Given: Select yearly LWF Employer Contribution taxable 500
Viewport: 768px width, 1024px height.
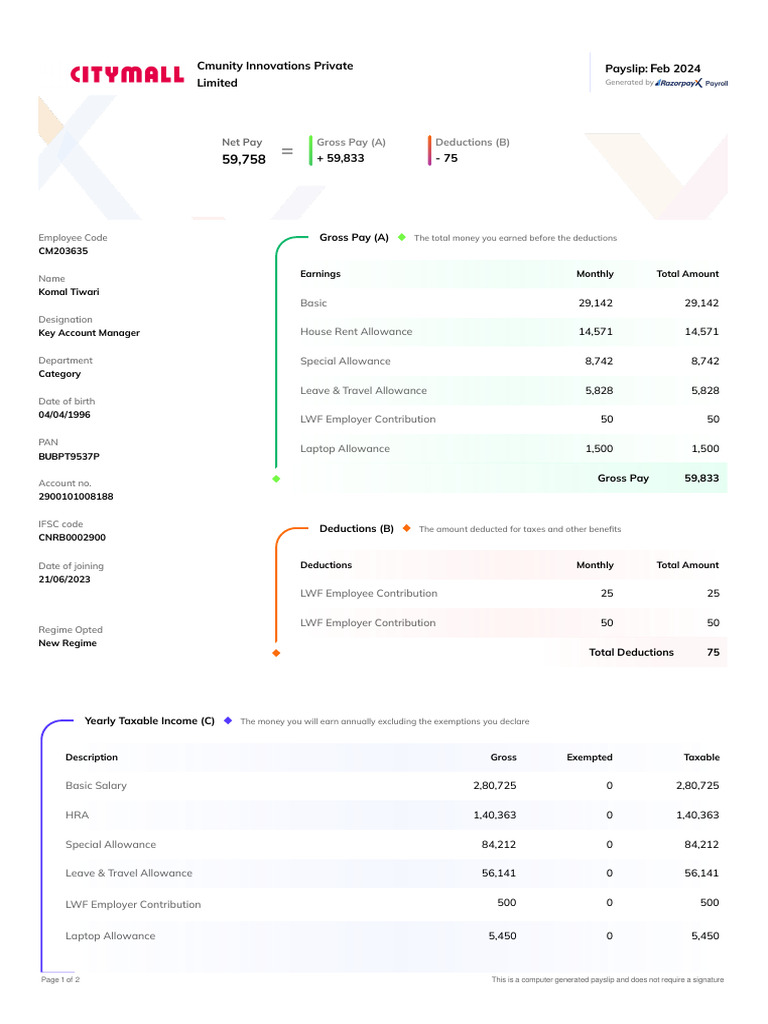Looking at the screenshot, I should [709, 903].
